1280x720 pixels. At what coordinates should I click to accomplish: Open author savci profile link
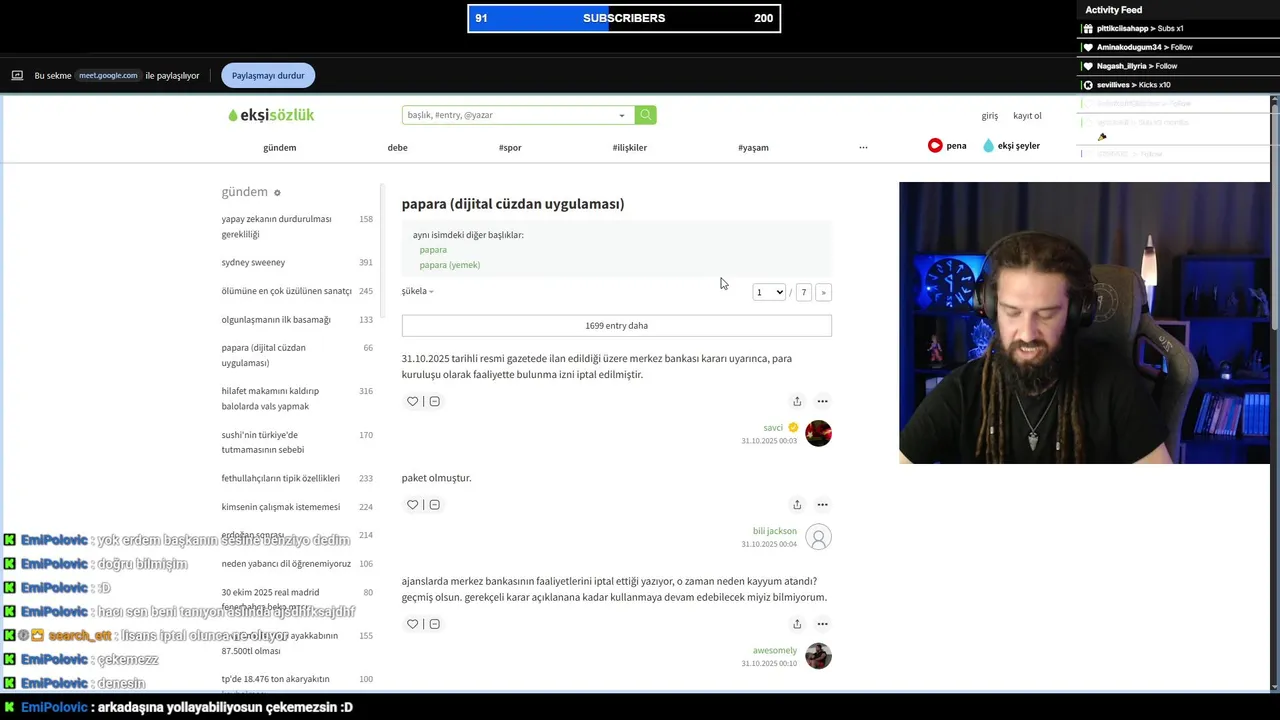(773, 428)
